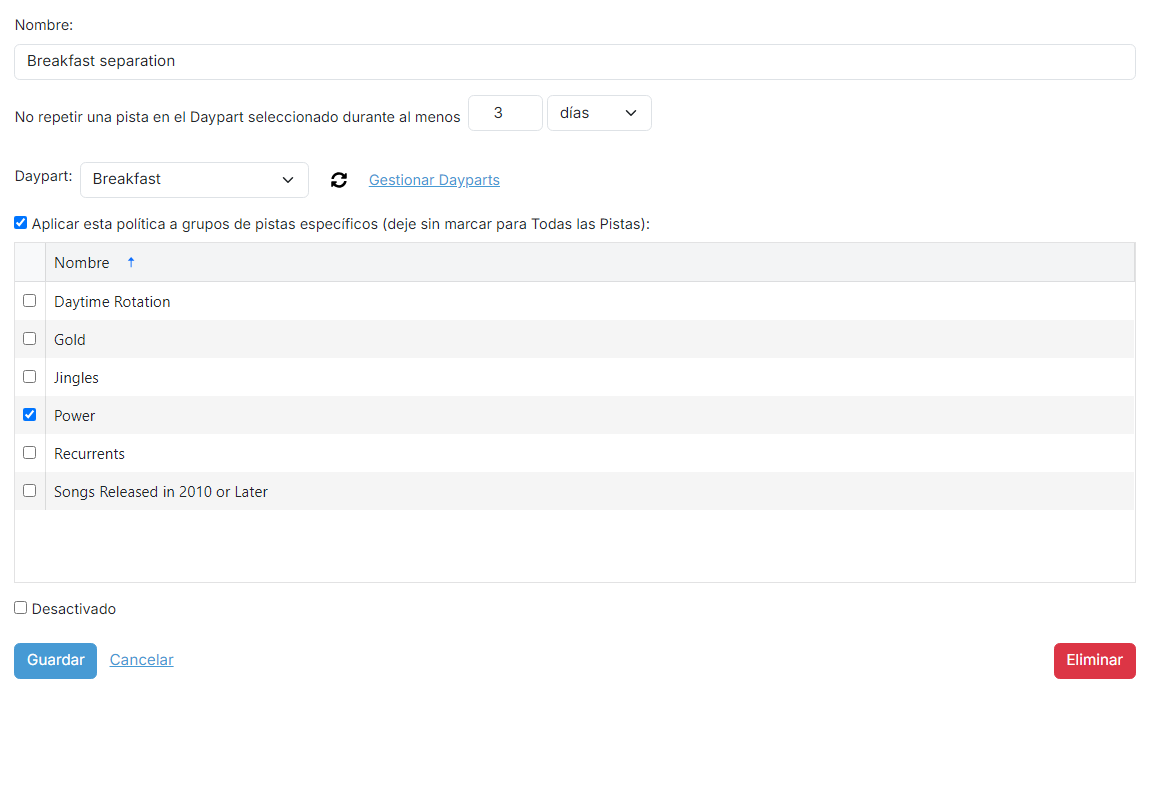Focus the Nombre text field

tap(575, 62)
